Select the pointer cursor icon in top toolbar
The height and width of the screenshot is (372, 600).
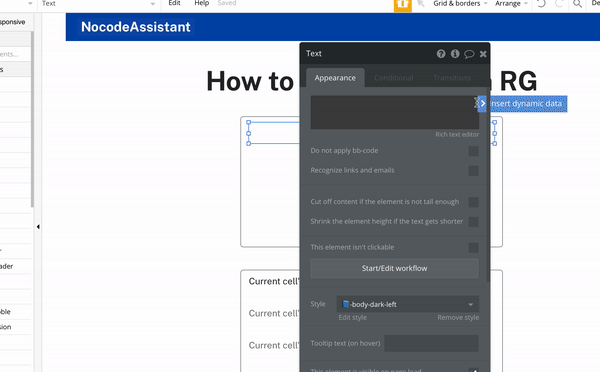click(x=421, y=3)
